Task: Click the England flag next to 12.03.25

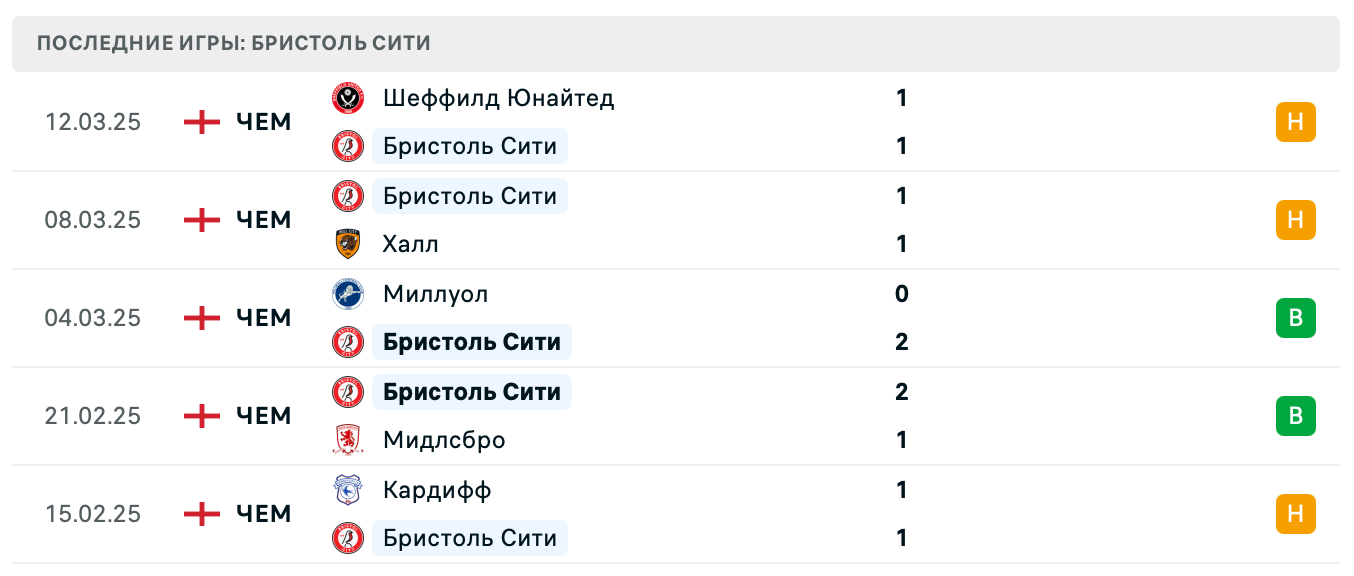Action: (x=203, y=122)
